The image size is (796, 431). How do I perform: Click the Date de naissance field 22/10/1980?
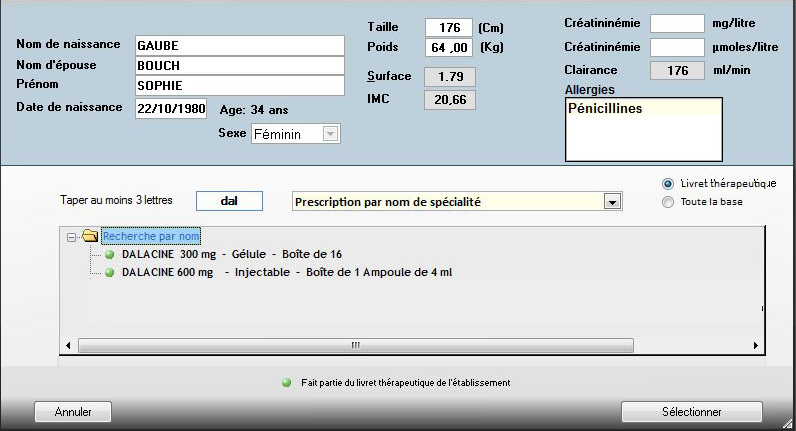coord(171,109)
